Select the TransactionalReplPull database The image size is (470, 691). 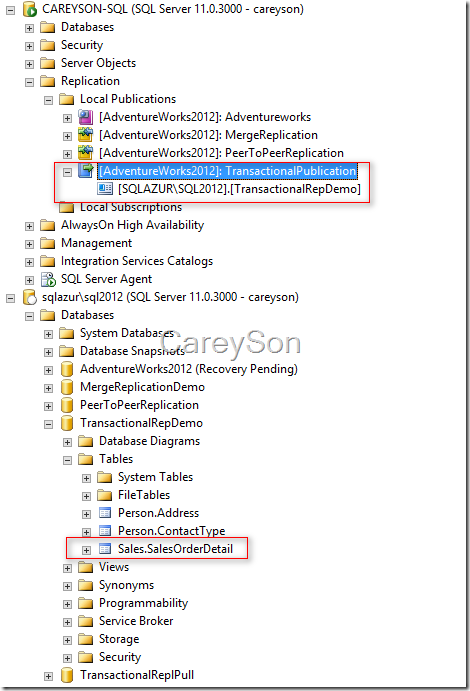pos(137,675)
